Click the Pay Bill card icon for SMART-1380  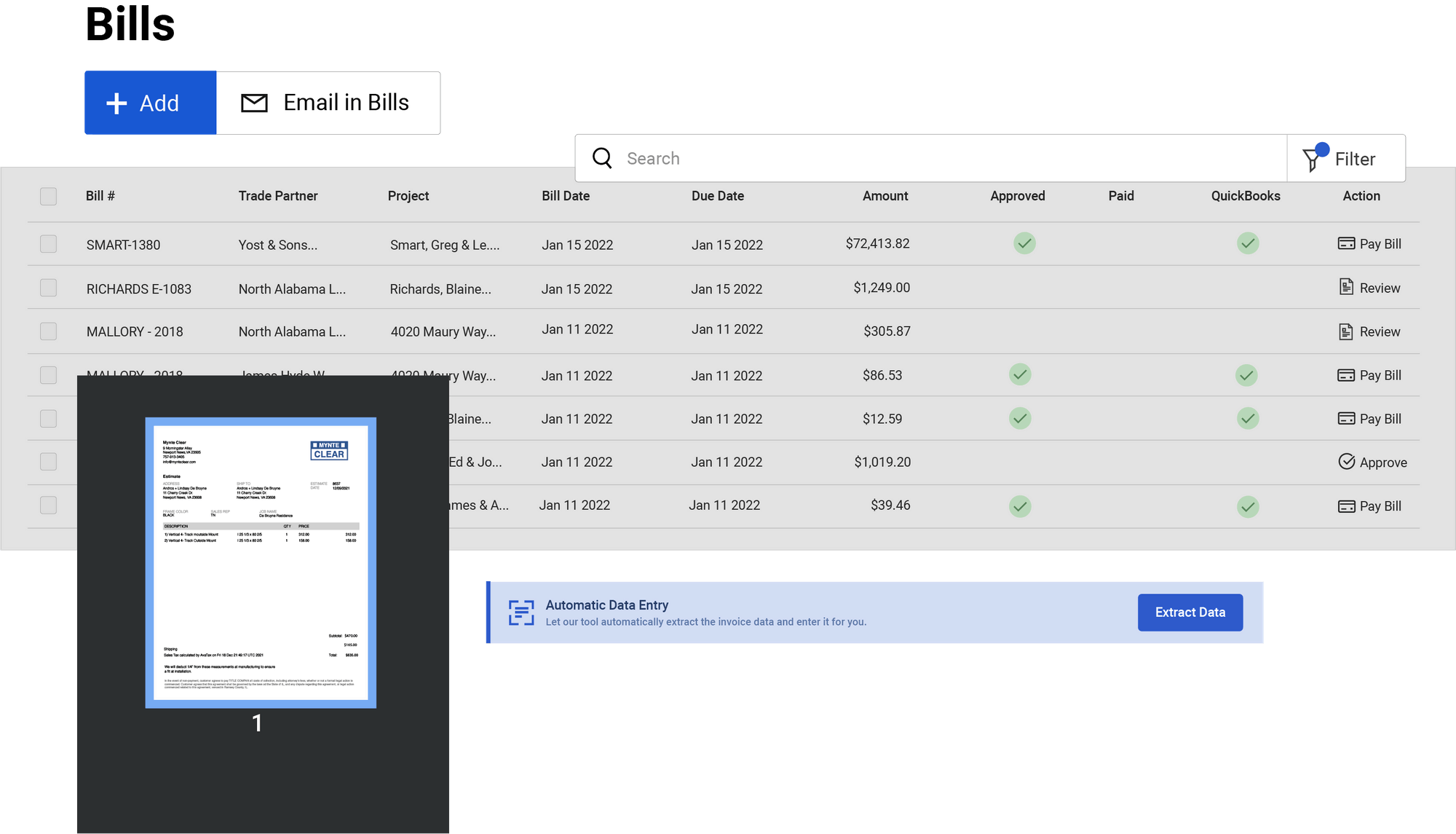coord(1345,244)
